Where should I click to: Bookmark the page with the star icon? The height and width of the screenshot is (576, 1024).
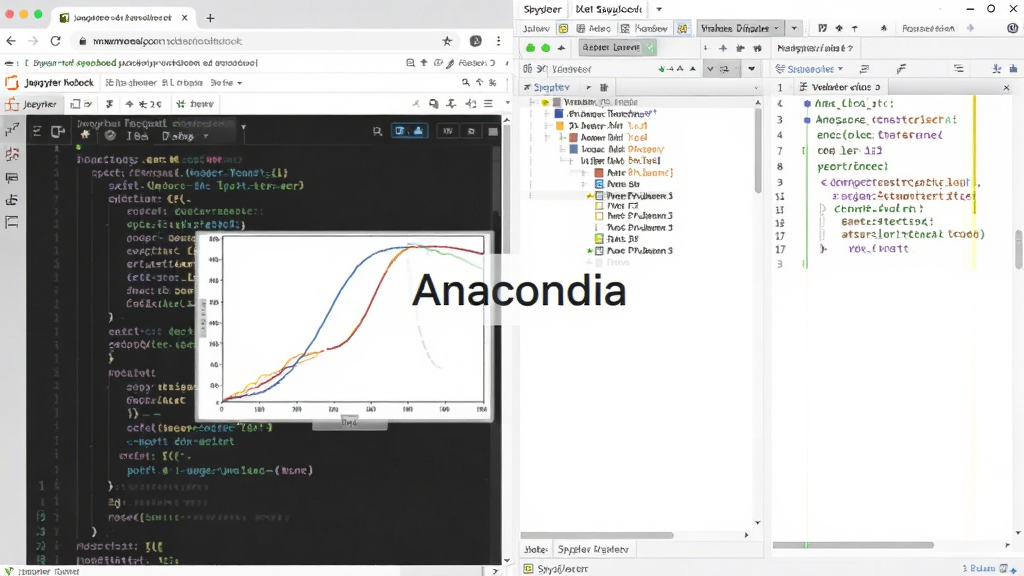click(x=447, y=41)
